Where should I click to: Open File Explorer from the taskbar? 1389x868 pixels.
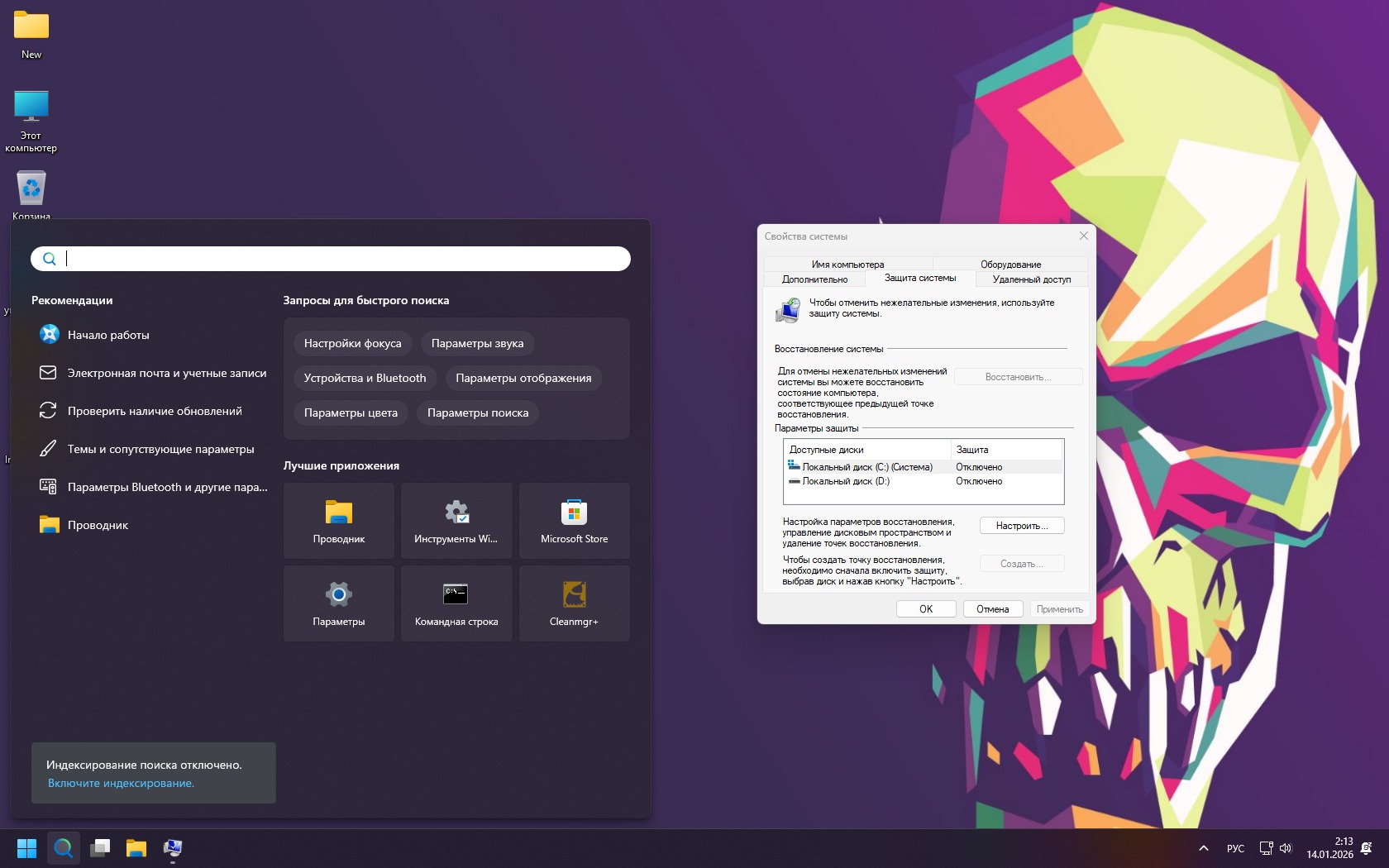tap(136, 848)
